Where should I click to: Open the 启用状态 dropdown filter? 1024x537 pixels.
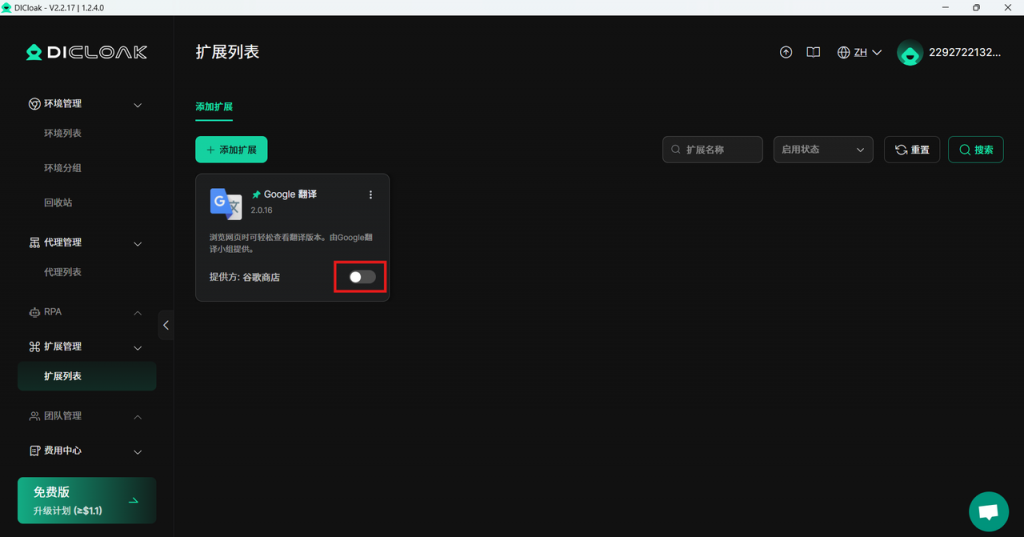point(822,150)
